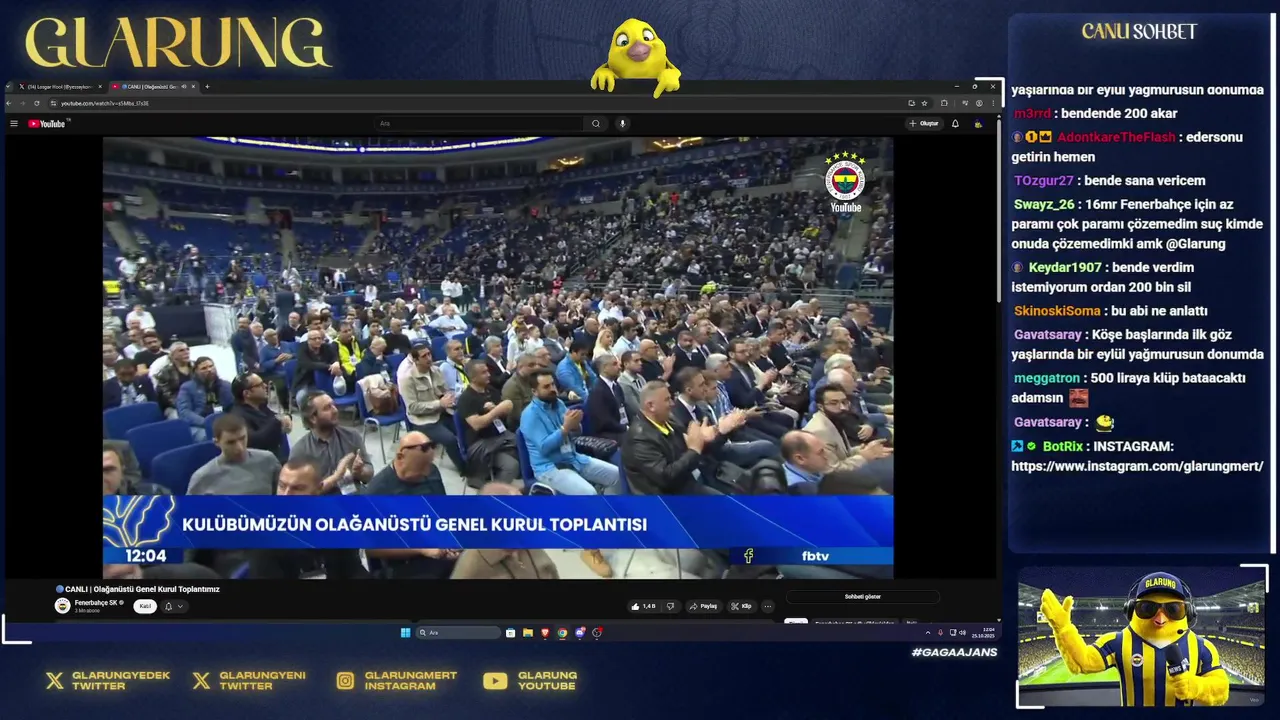Open the YouTube account avatar menu
Image resolution: width=1280 pixels, height=720 pixels.
point(978,124)
